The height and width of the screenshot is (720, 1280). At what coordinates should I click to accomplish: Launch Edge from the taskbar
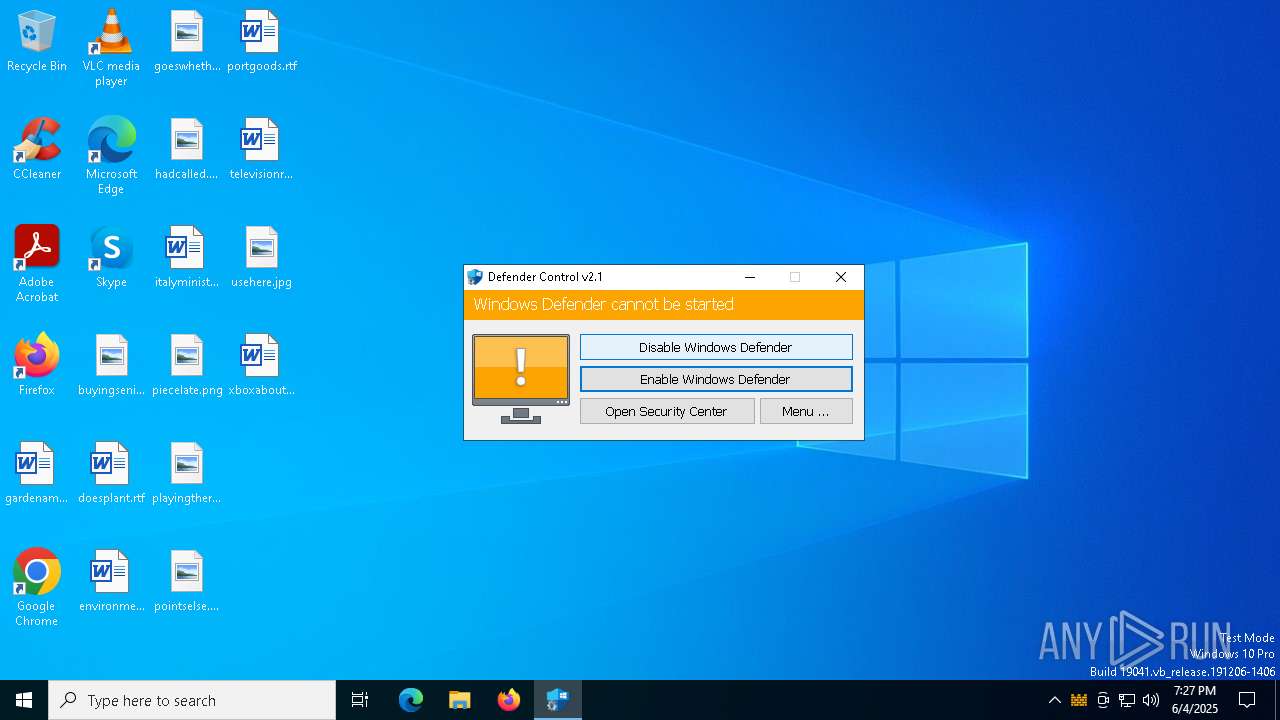click(411, 700)
